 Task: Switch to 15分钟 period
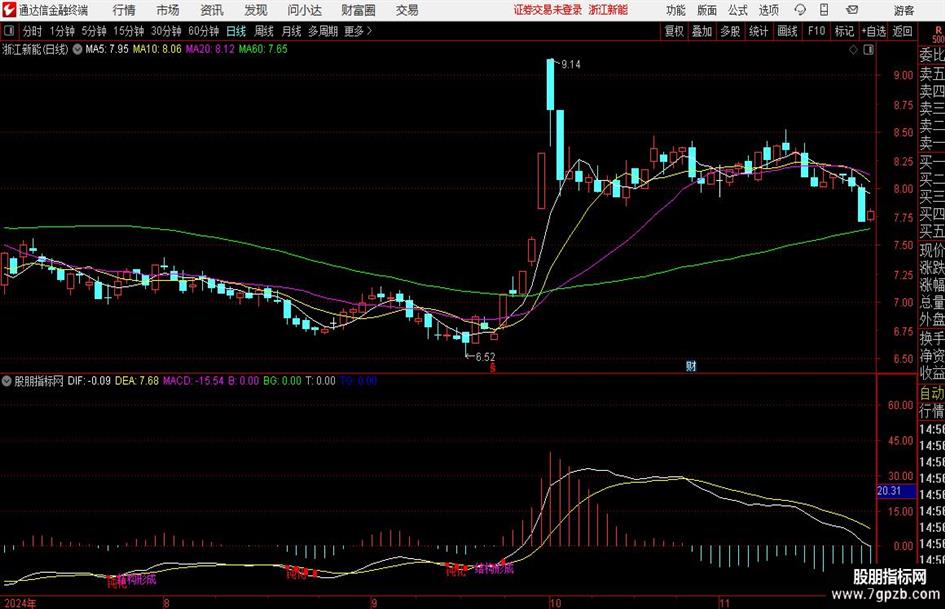128,31
